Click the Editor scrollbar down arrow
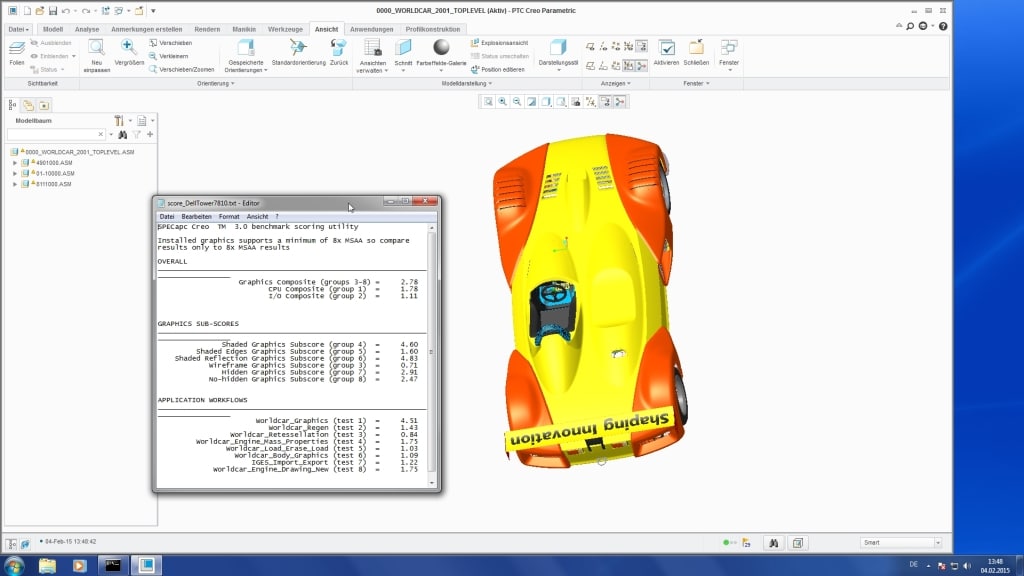The width and height of the screenshot is (1024, 576). tap(432, 483)
